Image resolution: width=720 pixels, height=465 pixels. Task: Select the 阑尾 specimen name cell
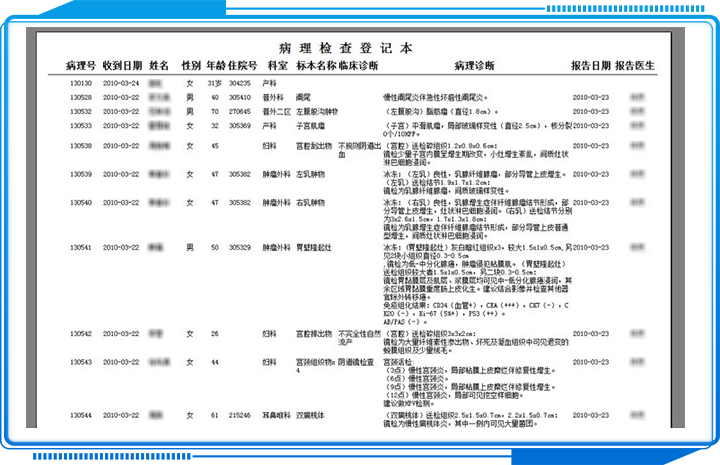click(x=302, y=98)
